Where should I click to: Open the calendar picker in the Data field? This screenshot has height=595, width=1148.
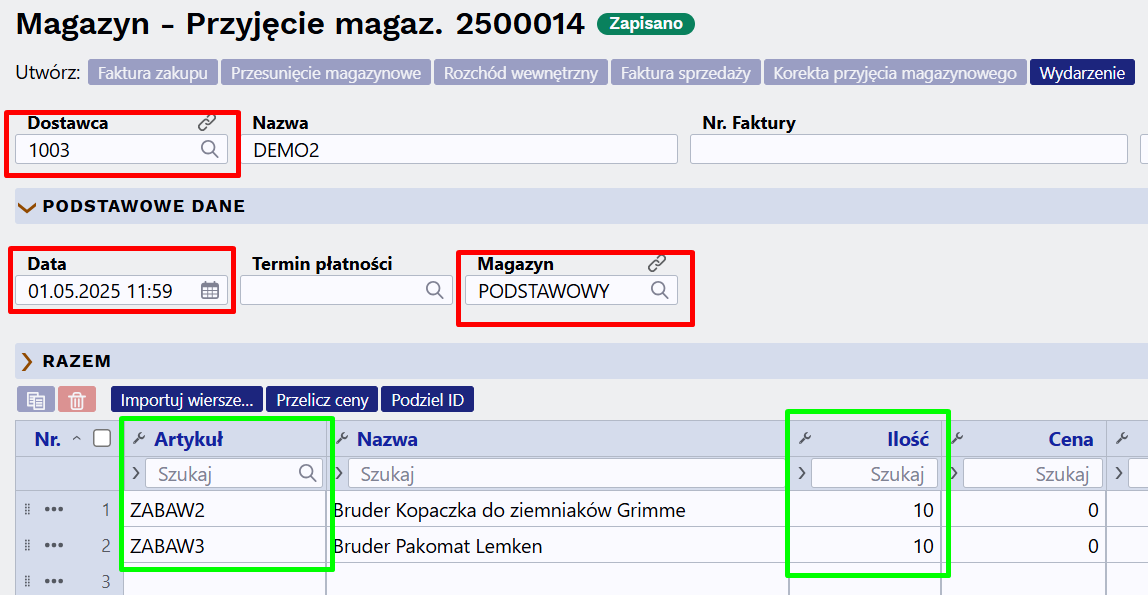point(209,291)
